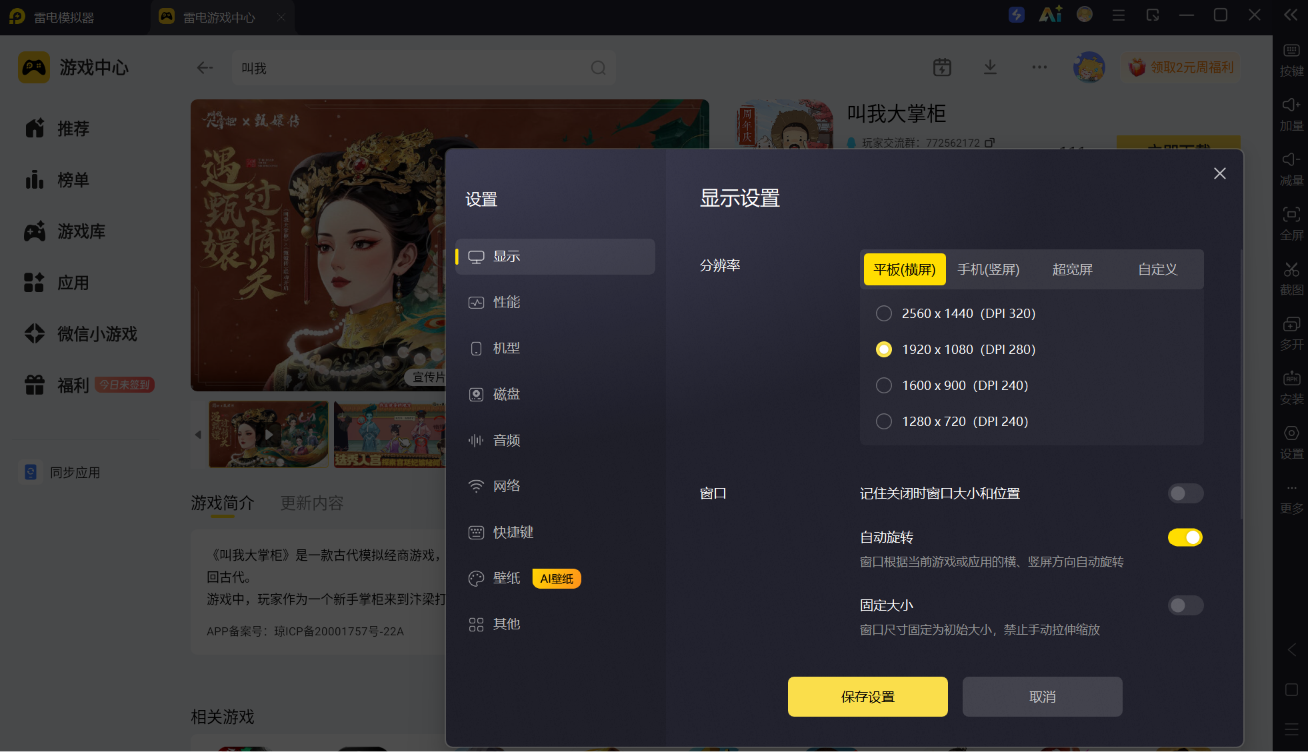Click the 游戏中心 logo
Image resolution: width=1308 pixels, height=752 pixels.
34,67
